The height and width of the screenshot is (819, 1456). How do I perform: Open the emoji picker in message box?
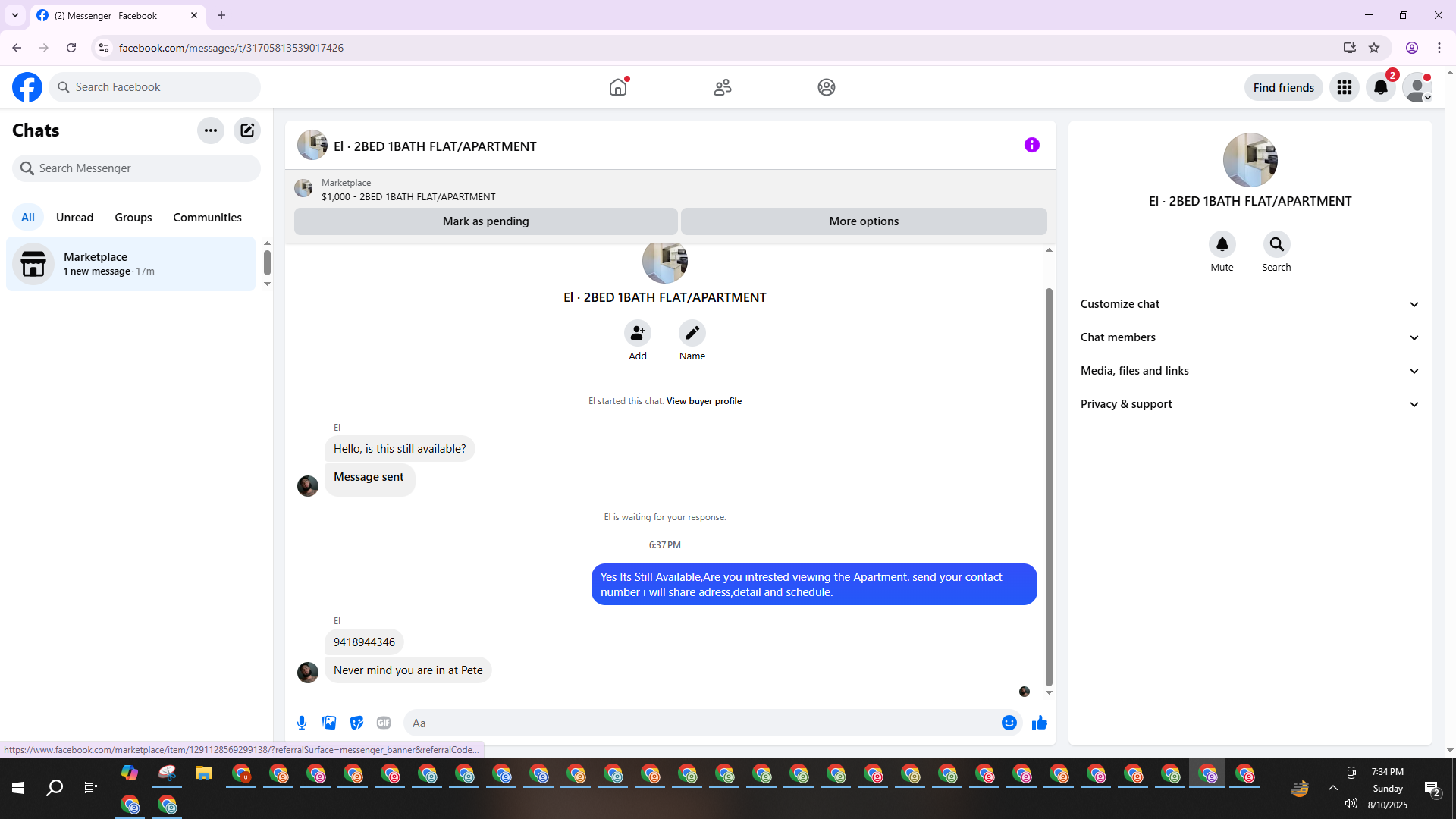click(1009, 723)
